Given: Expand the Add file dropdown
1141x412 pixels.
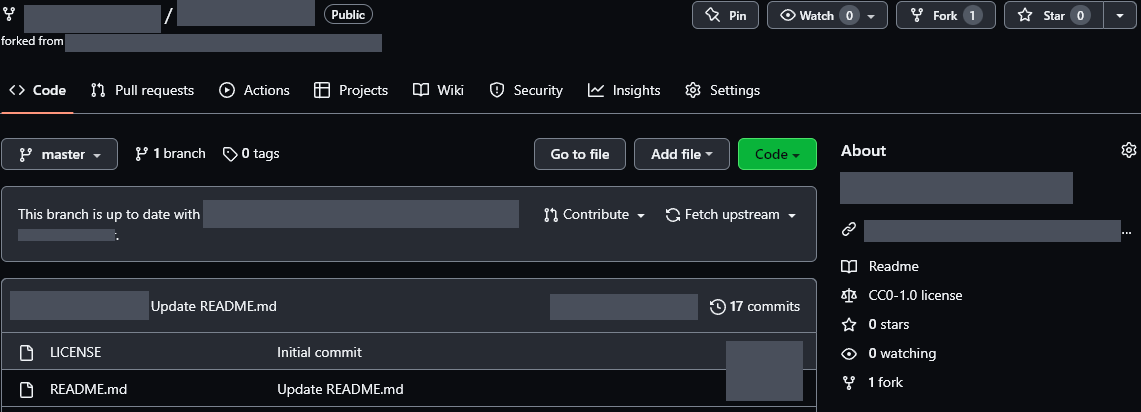Looking at the screenshot, I should (x=682, y=154).
